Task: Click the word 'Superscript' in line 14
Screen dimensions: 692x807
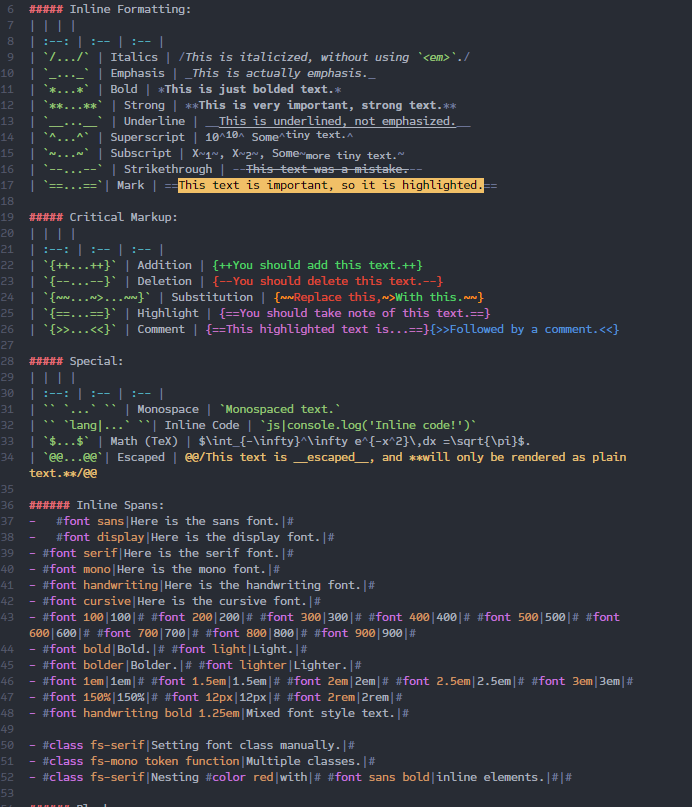Action: pos(147,137)
